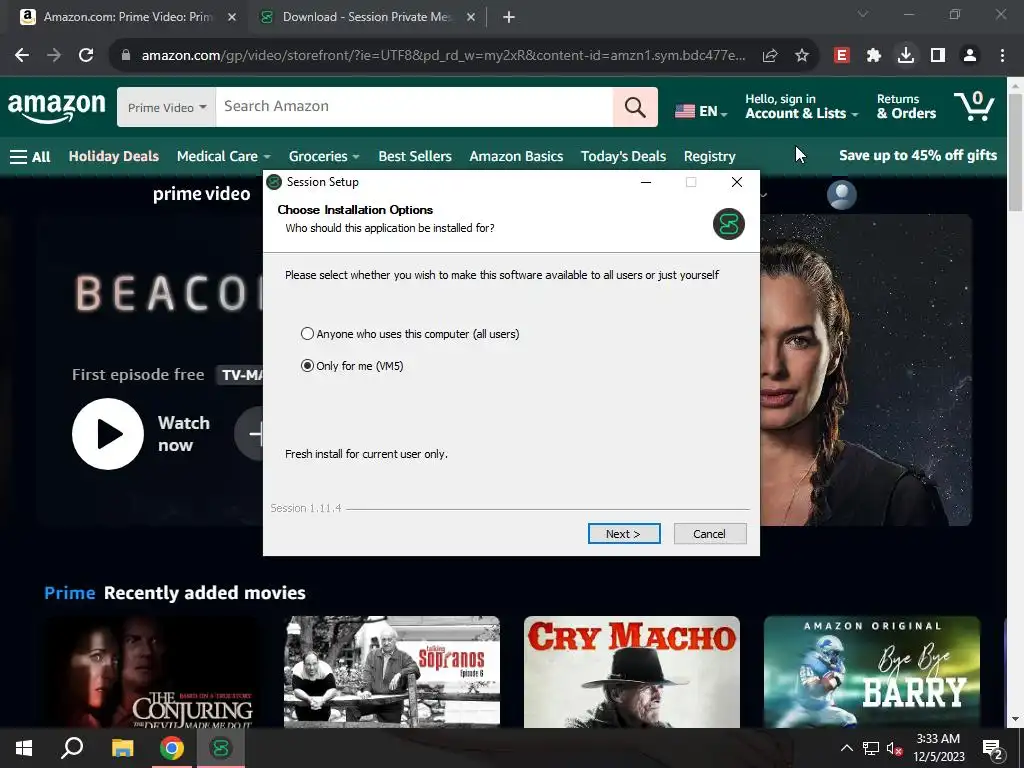Screen dimensions: 1024x768
Task: Click page vertical scrollbar
Action: click(1015, 152)
